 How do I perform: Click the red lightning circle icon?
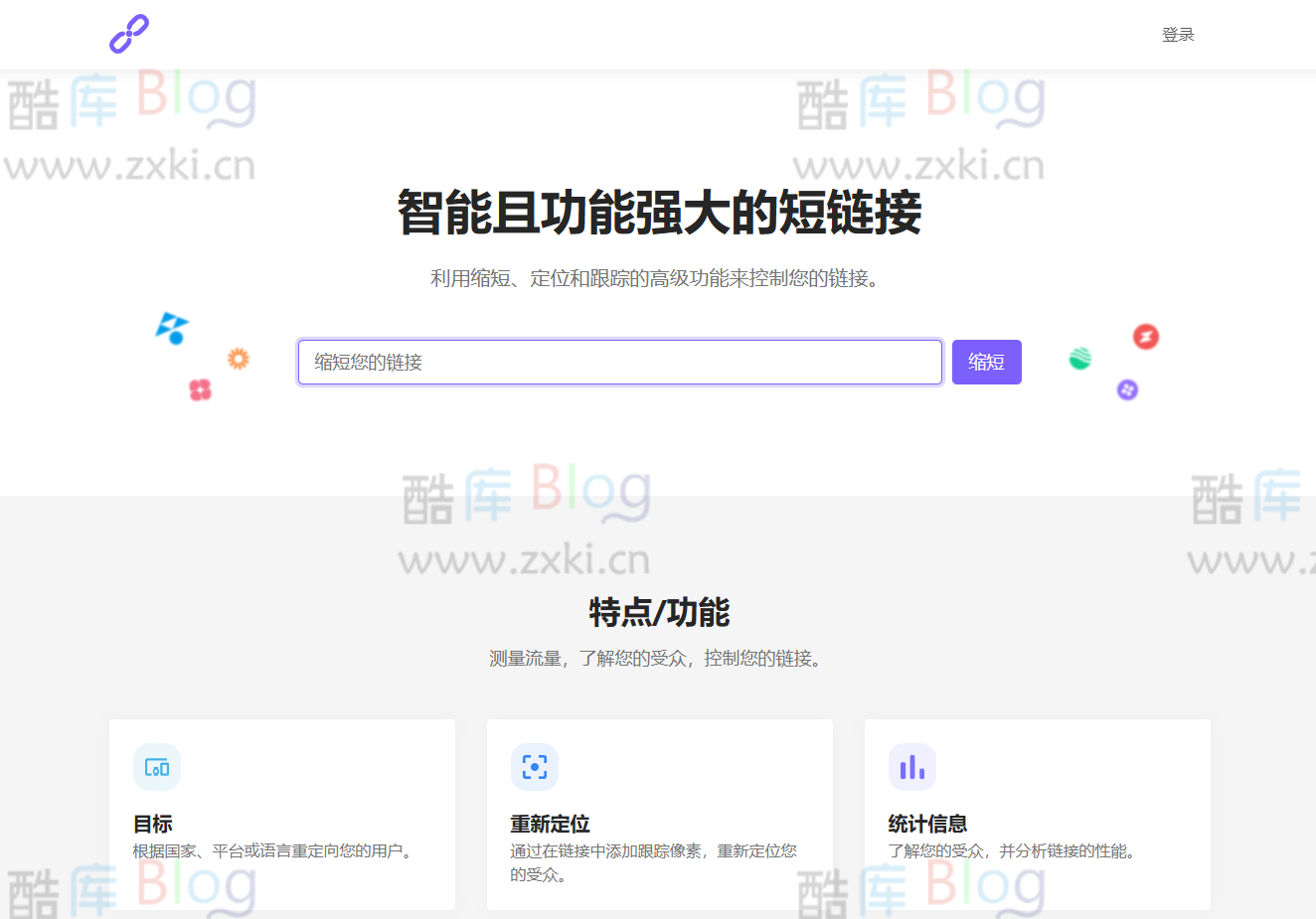click(x=1145, y=337)
